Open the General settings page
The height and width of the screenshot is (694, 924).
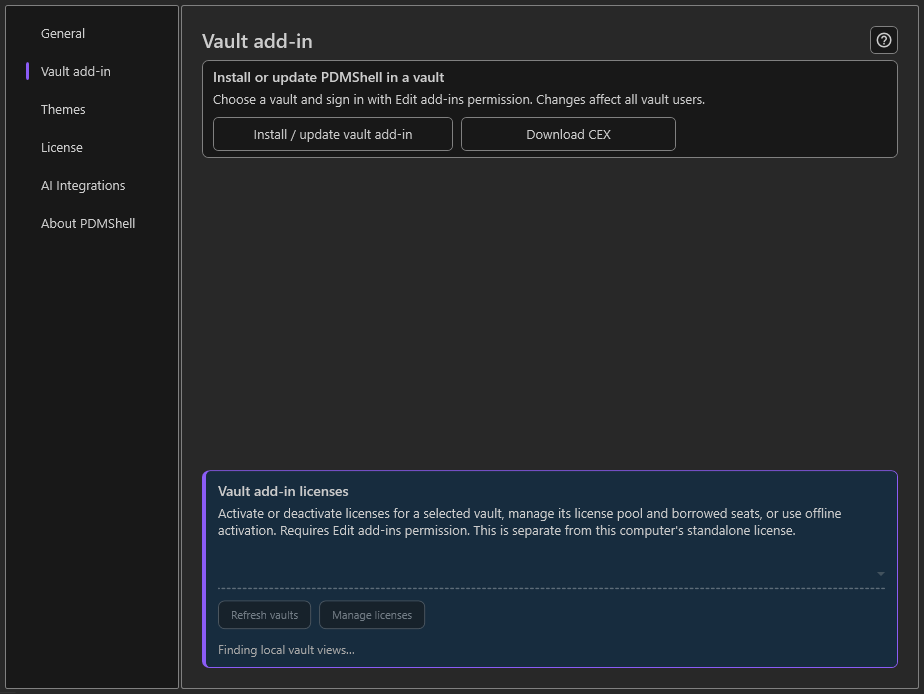click(62, 34)
